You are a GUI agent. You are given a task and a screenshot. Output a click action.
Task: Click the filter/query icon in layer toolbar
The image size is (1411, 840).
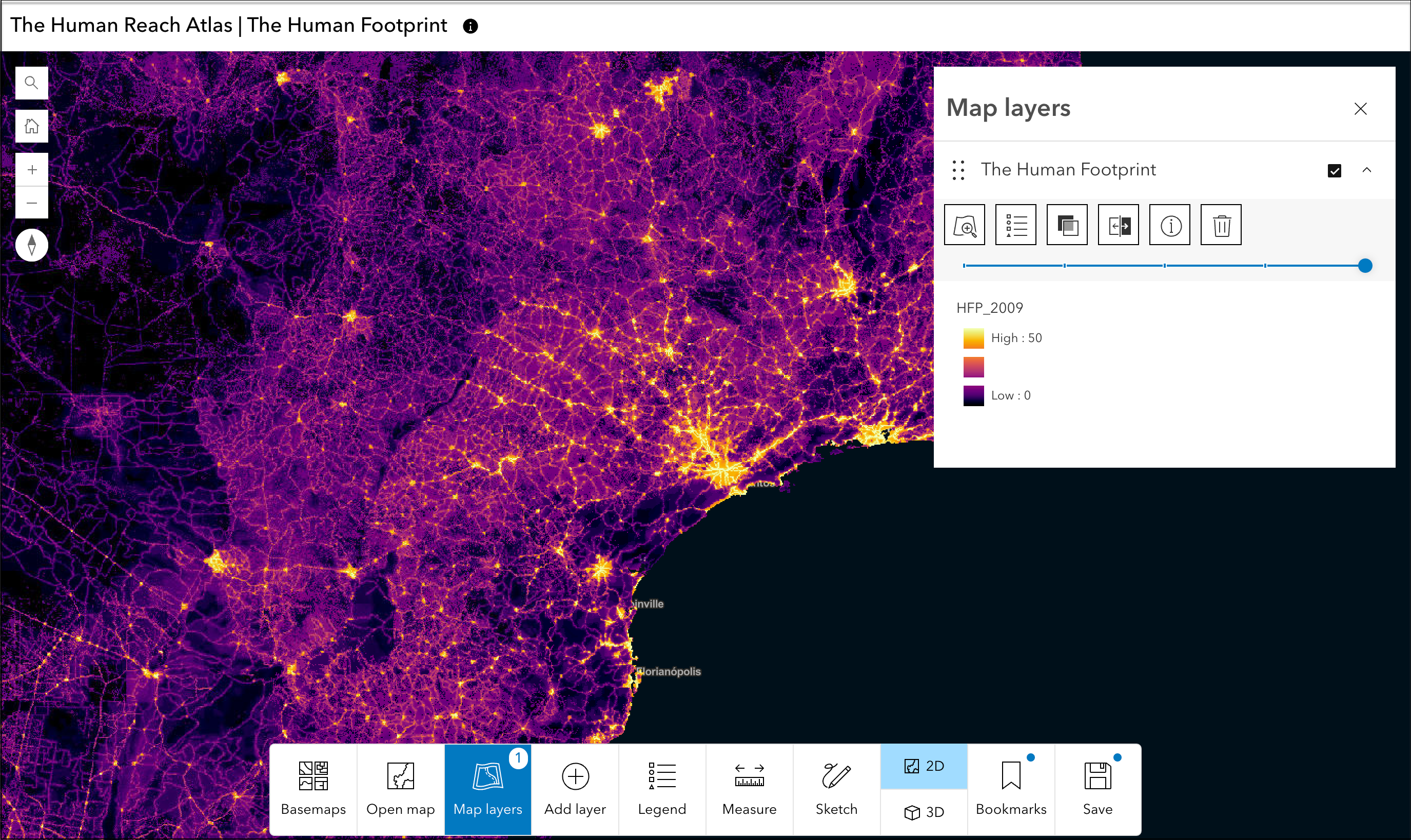(x=1015, y=224)
